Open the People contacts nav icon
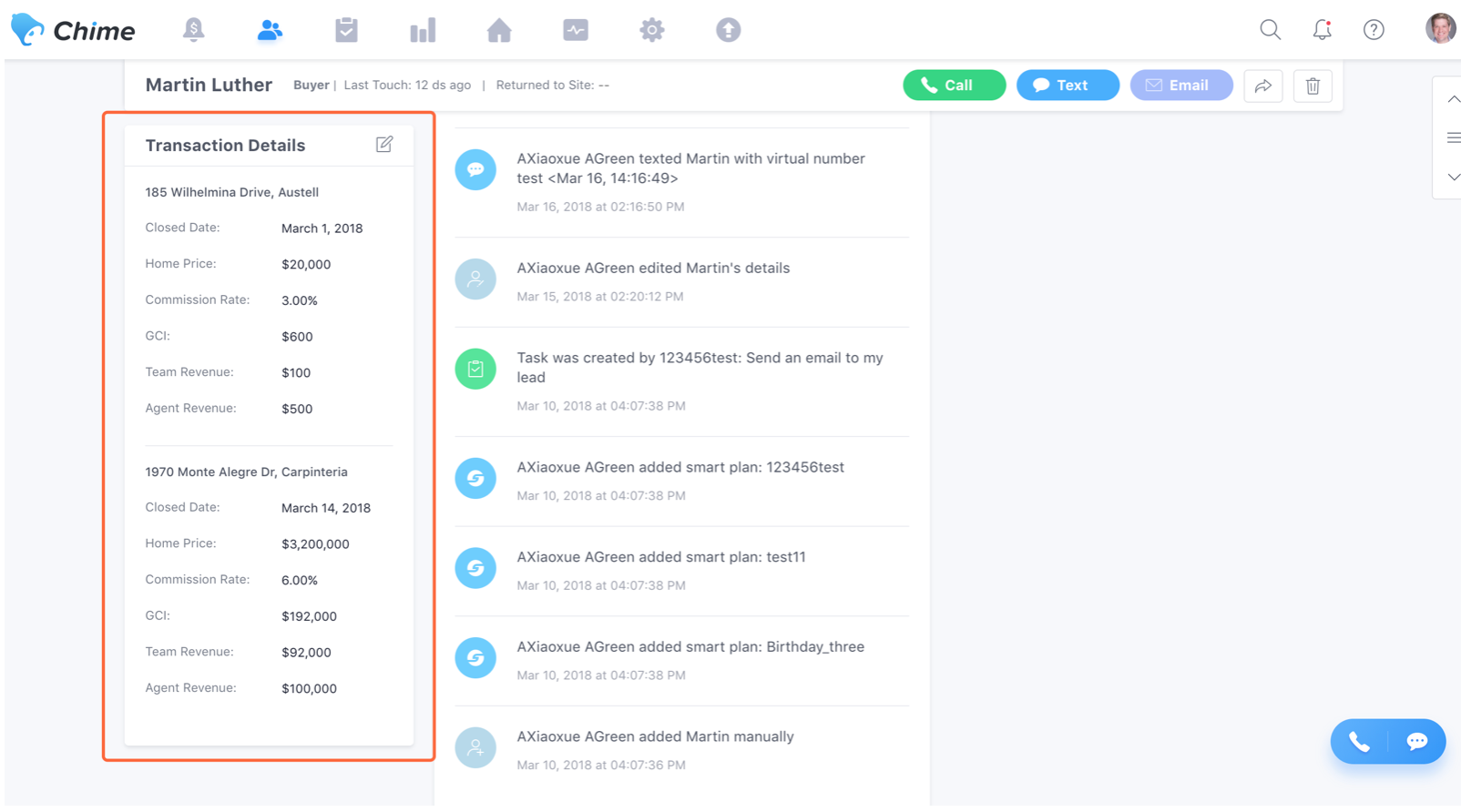This screenshot has width=1461, height=812. click(x=270, y=30)
